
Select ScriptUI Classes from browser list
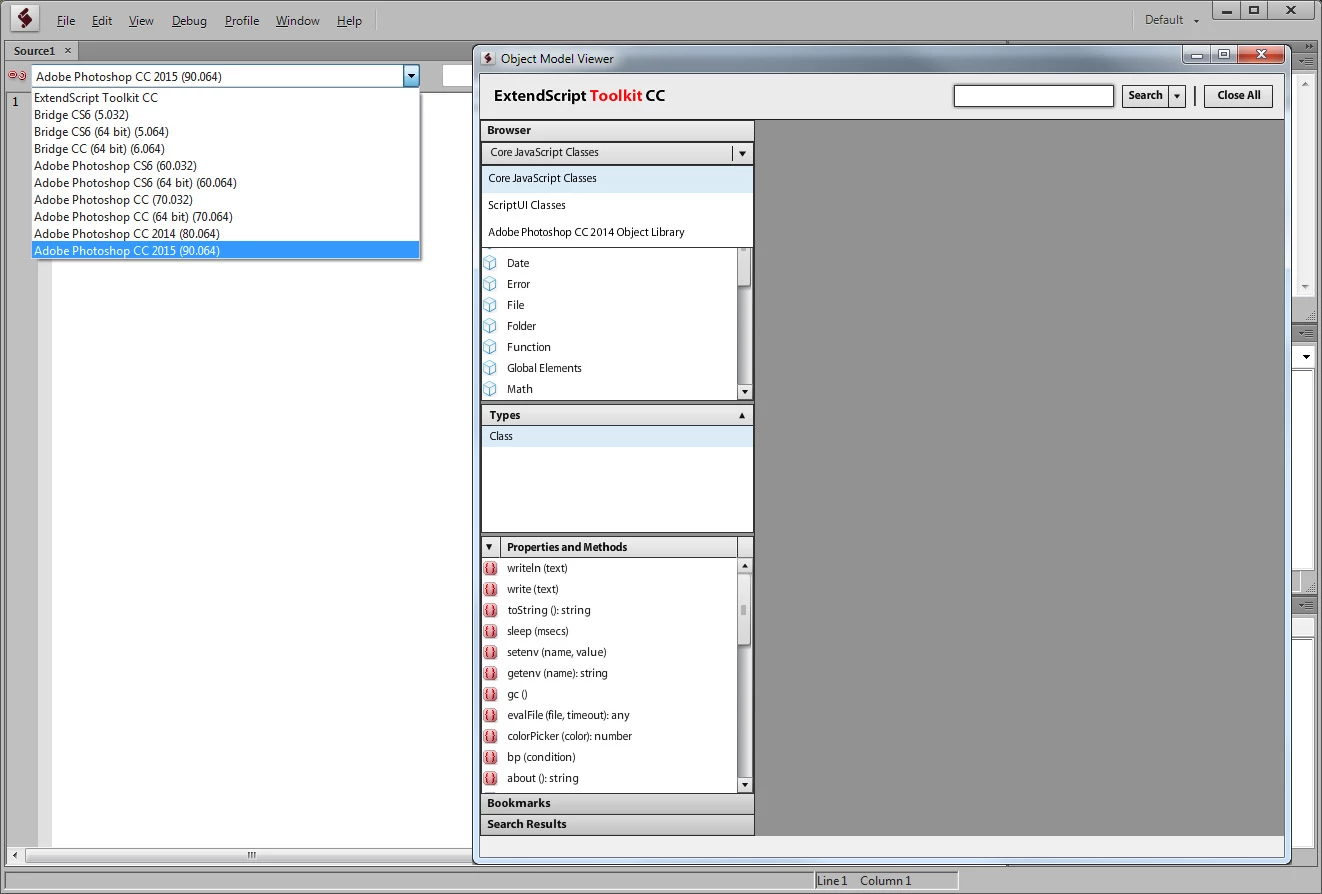[x=617, y=205]
